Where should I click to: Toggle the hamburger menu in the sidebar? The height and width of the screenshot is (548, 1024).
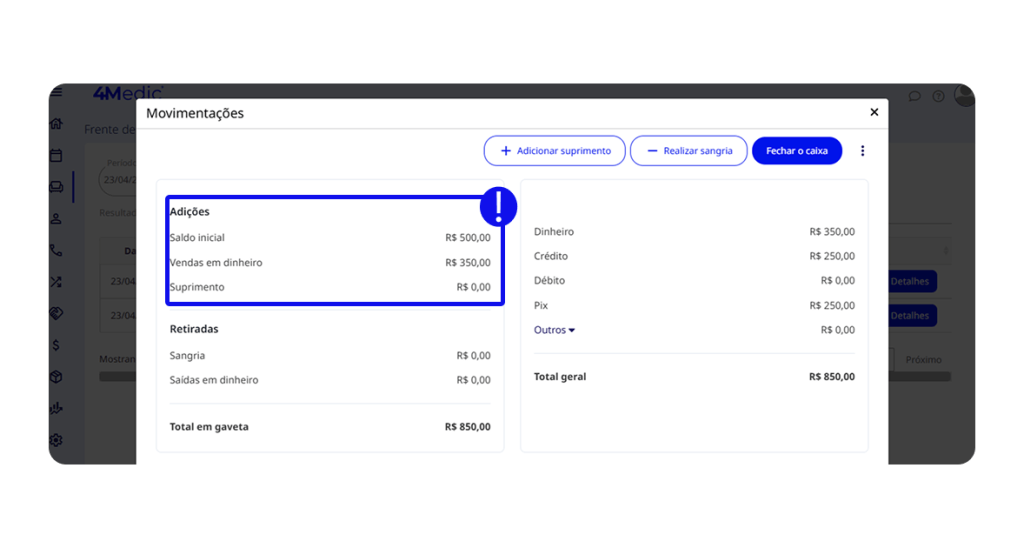click(56, 93)
